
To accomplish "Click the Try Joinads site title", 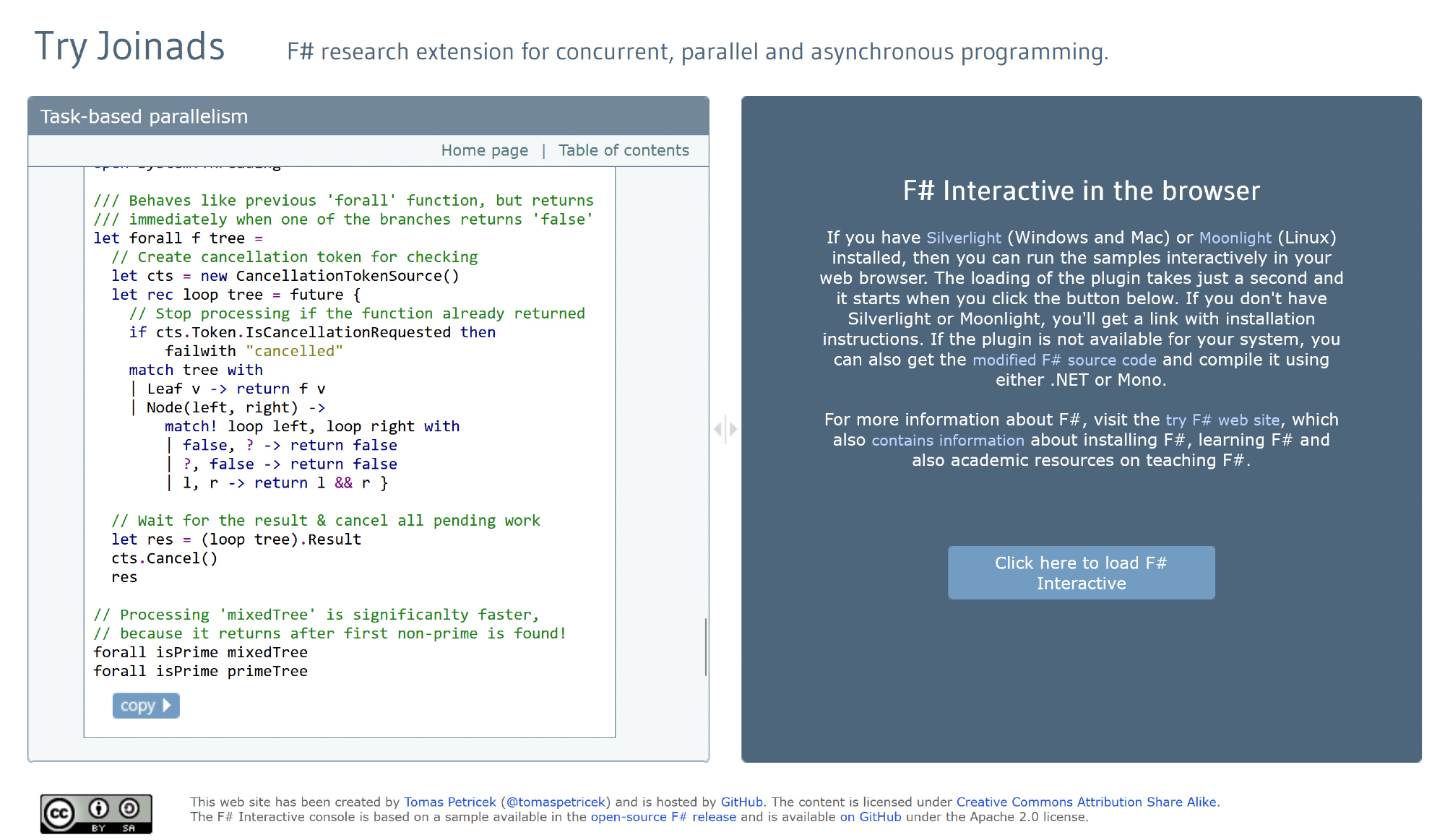I will click(130, 47).
